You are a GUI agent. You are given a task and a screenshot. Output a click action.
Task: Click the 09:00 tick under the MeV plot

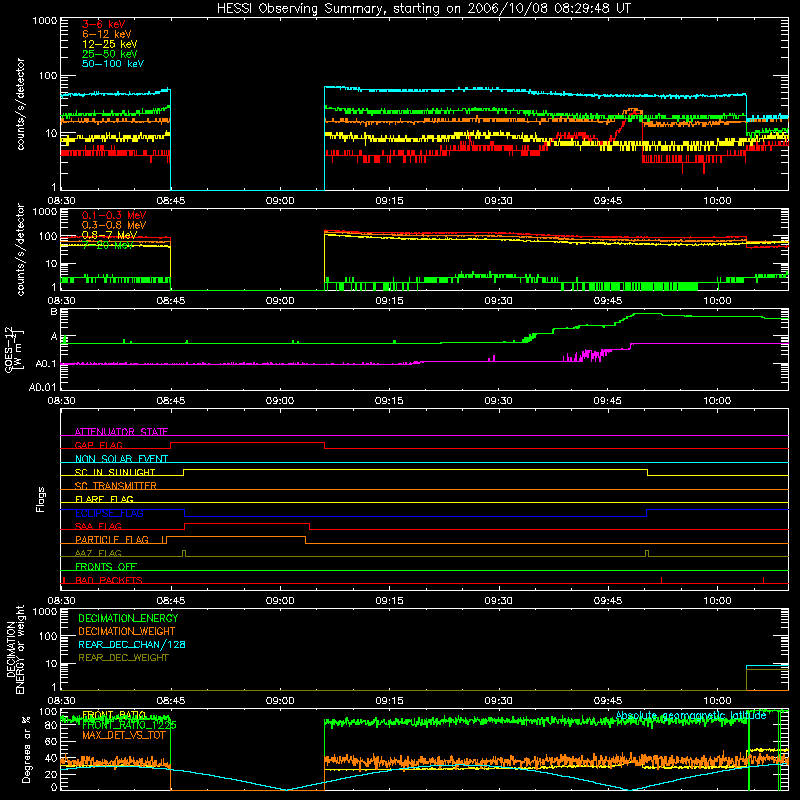[x=280, y=301]
